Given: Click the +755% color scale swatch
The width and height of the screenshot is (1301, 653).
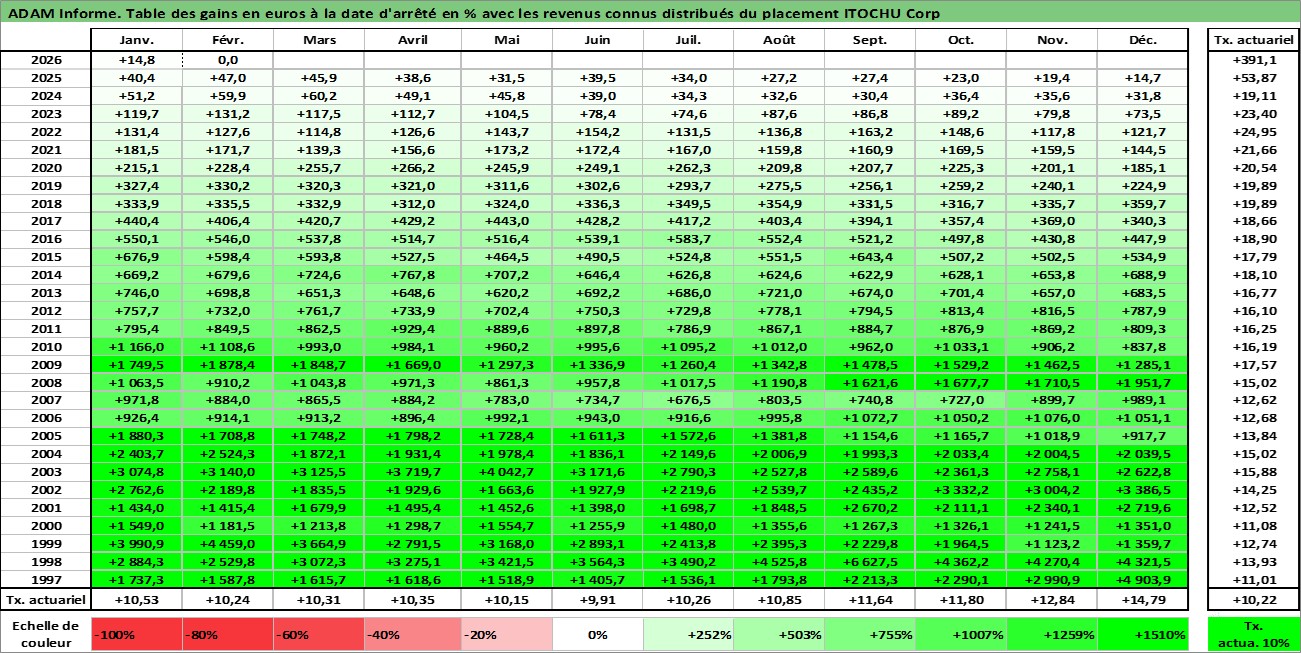Looking at the screenshot, I should coord(870,634).
